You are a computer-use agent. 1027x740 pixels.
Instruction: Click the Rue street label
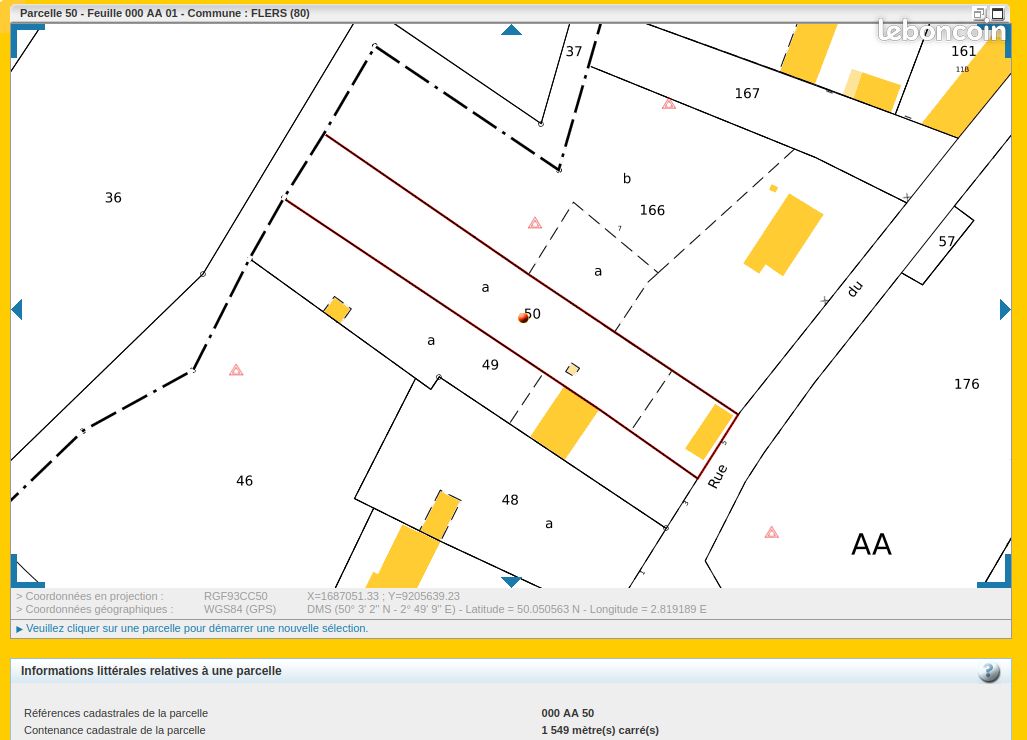click(717, 476)
